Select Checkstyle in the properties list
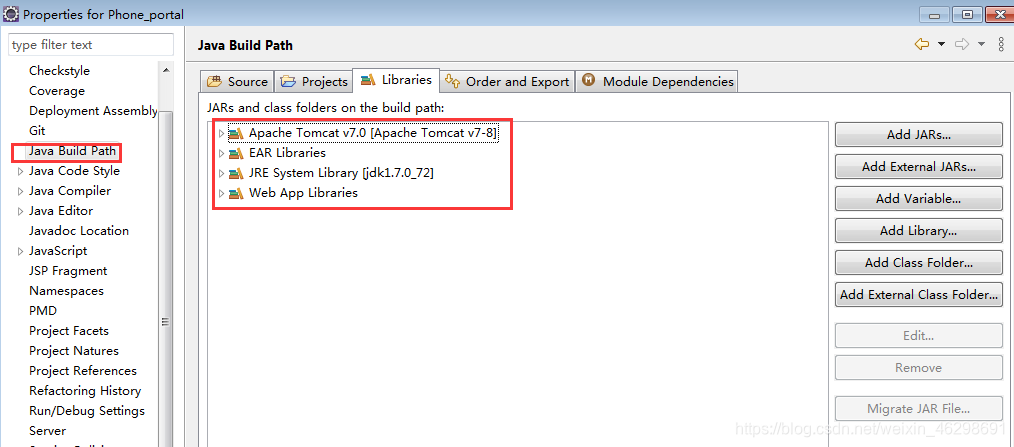 point(59,71)
